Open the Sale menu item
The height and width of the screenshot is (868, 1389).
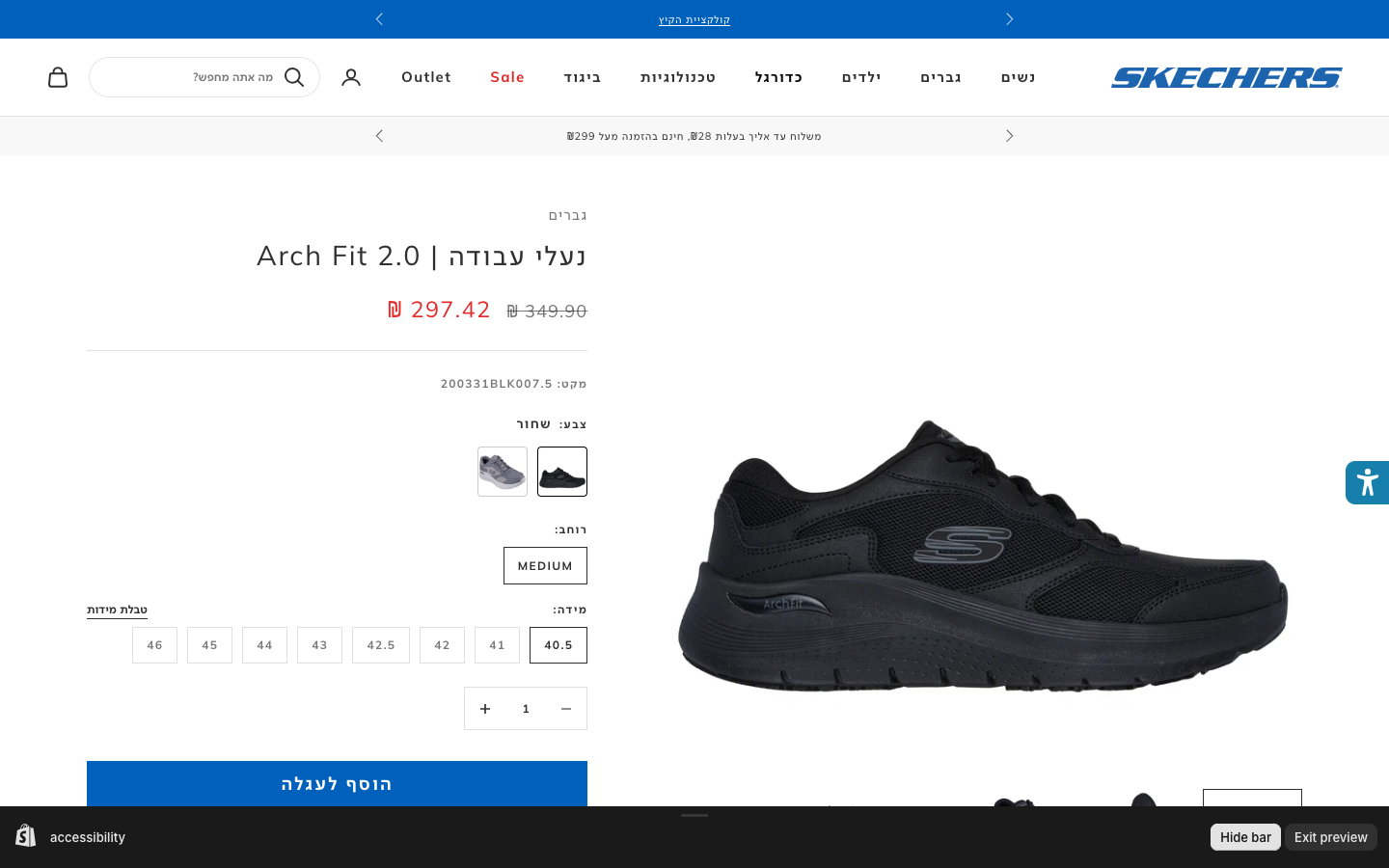pos(507,77)
